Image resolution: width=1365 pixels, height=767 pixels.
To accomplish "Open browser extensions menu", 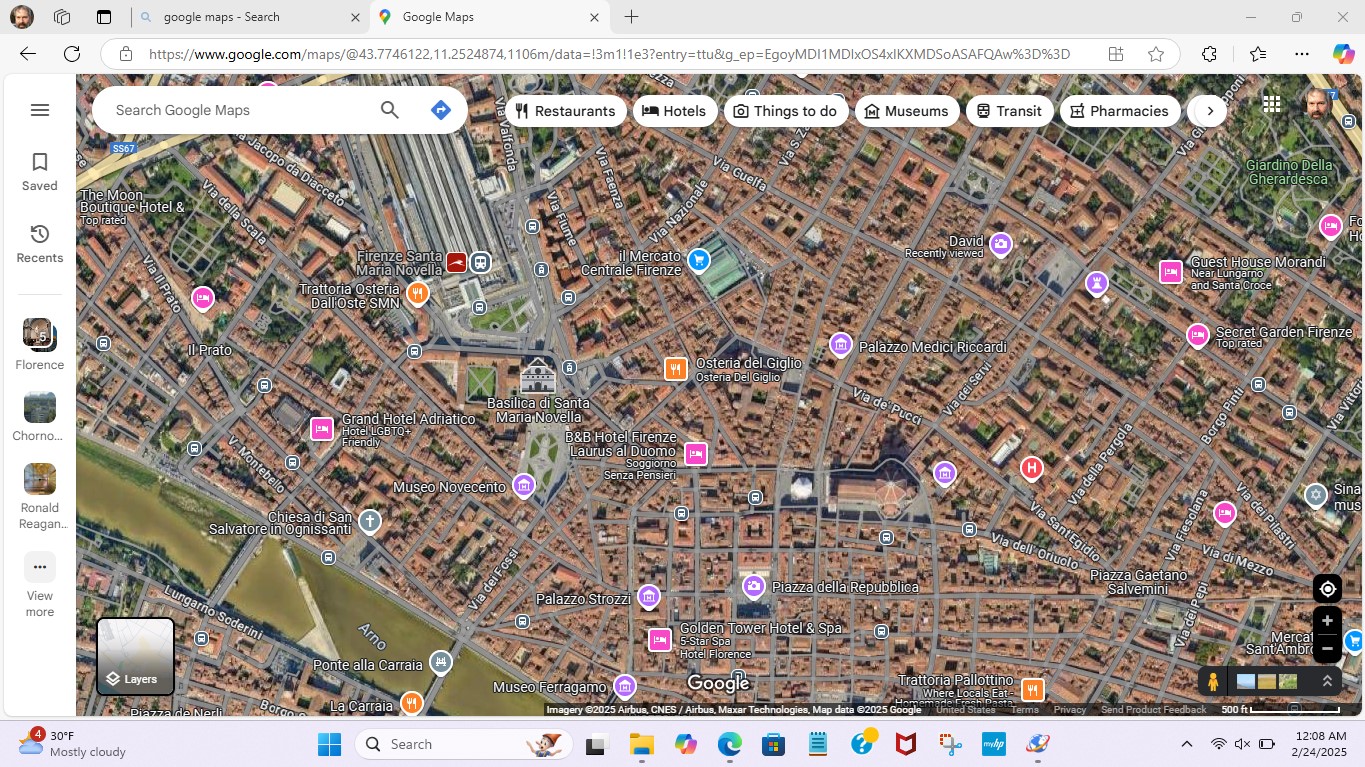I will pyautogui.click(x=1209, y=54).
